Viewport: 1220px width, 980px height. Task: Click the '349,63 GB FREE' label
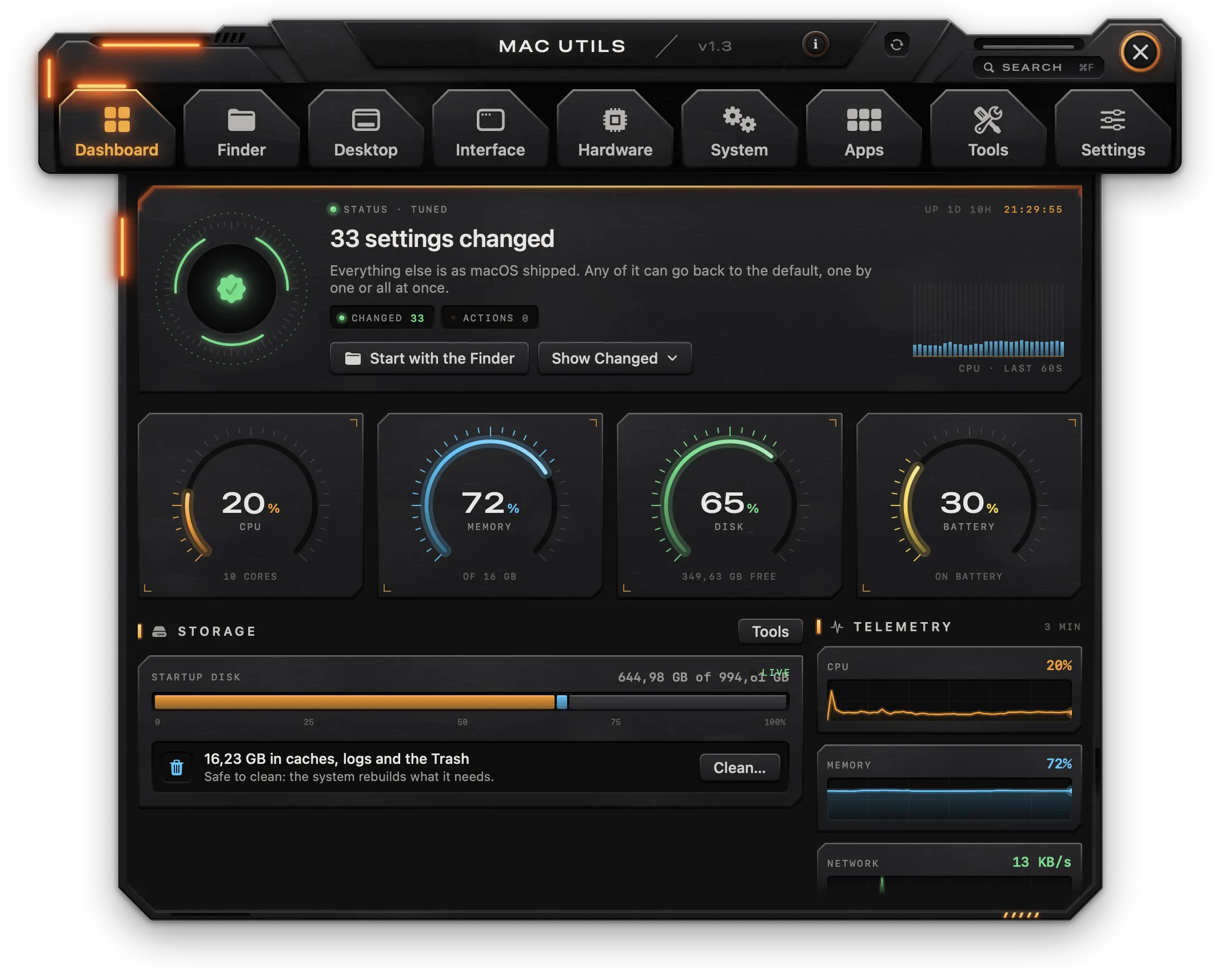point(729,577)
